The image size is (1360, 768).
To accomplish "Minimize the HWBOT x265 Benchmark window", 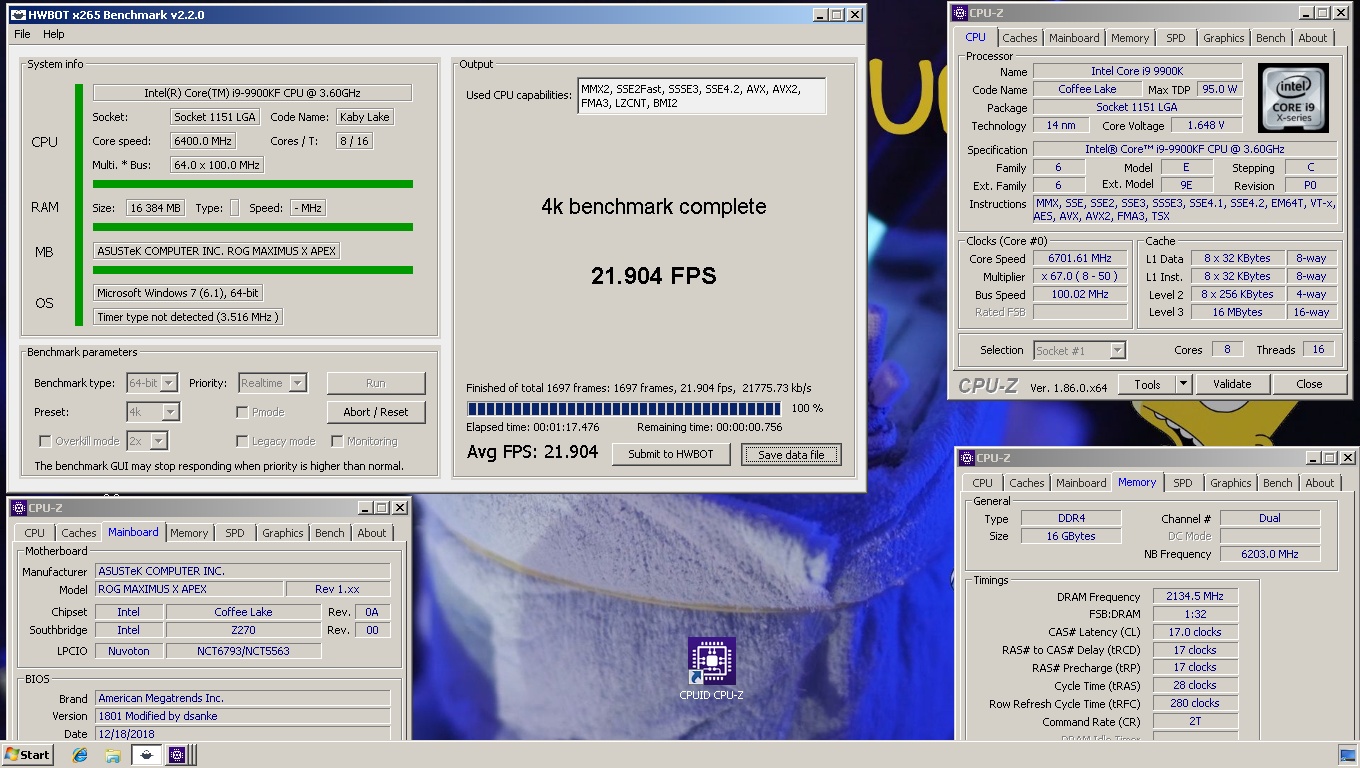I will 820,15.
